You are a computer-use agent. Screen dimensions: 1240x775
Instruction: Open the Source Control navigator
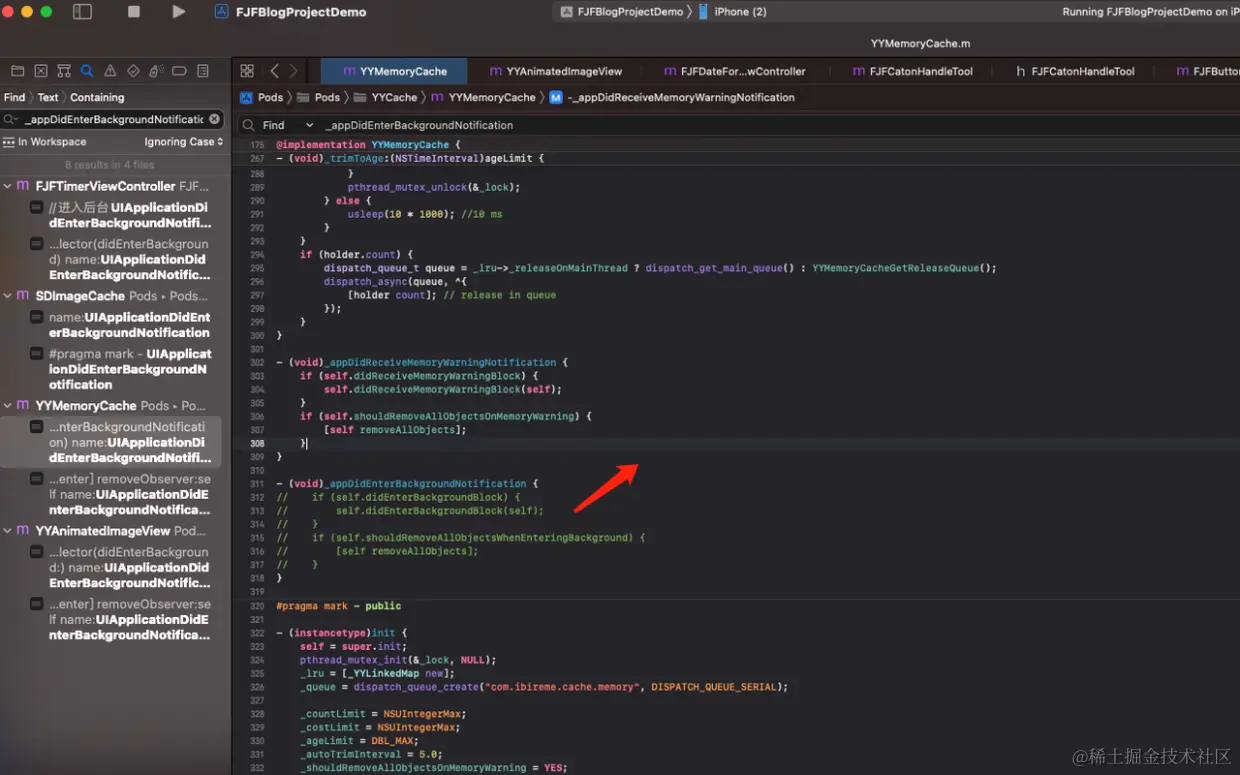[x=41, y=71]
